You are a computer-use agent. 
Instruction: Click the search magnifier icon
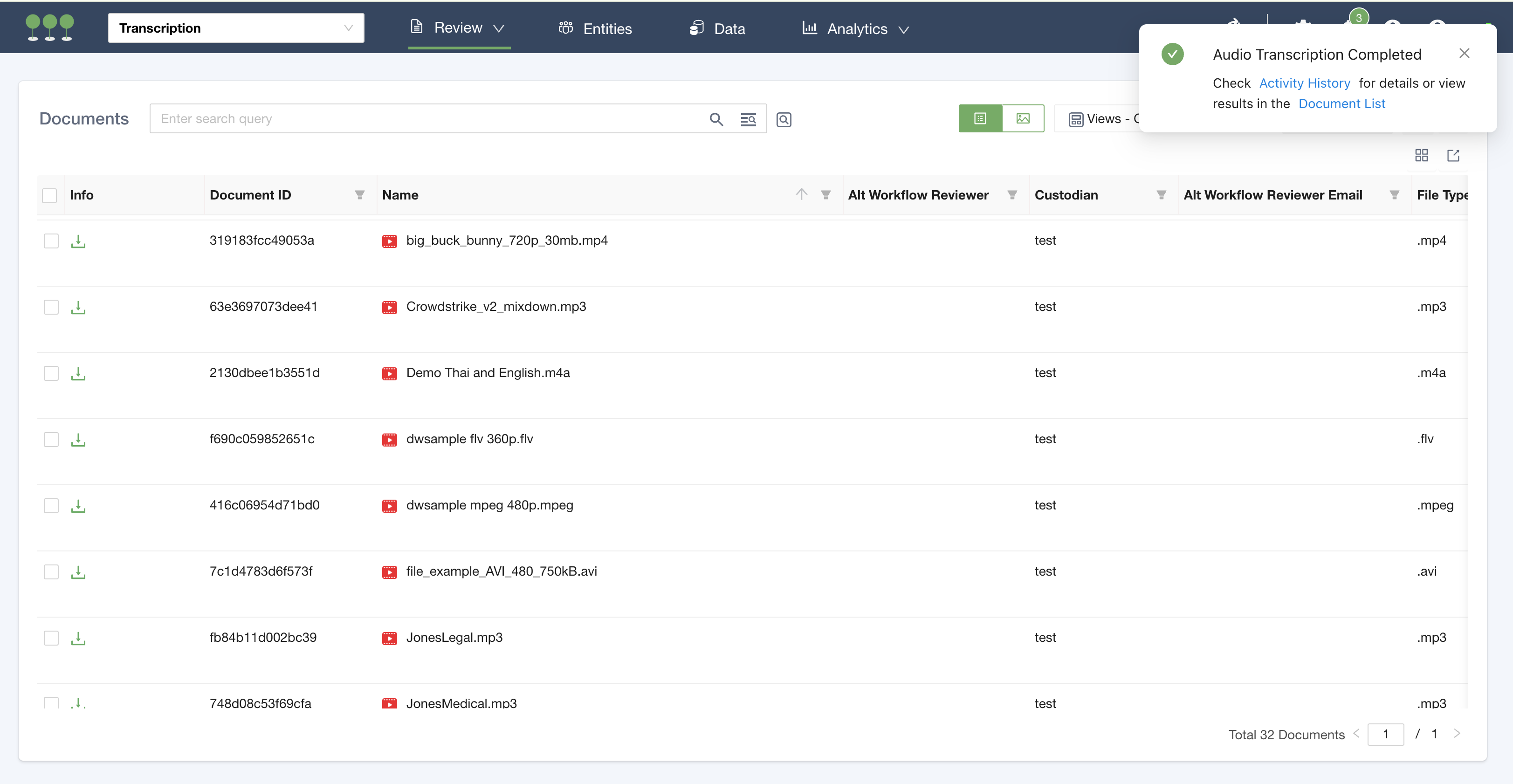716,119
